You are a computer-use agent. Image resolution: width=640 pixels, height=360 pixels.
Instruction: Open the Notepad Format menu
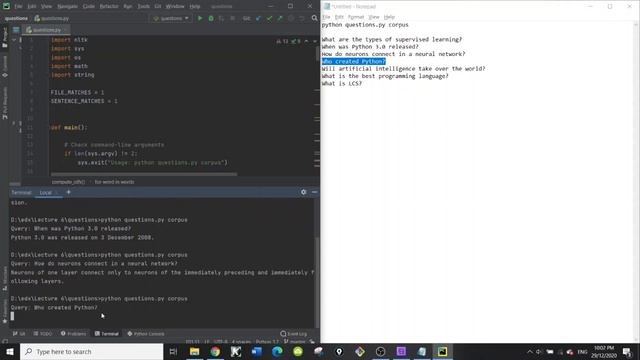(x=356, y=17)
